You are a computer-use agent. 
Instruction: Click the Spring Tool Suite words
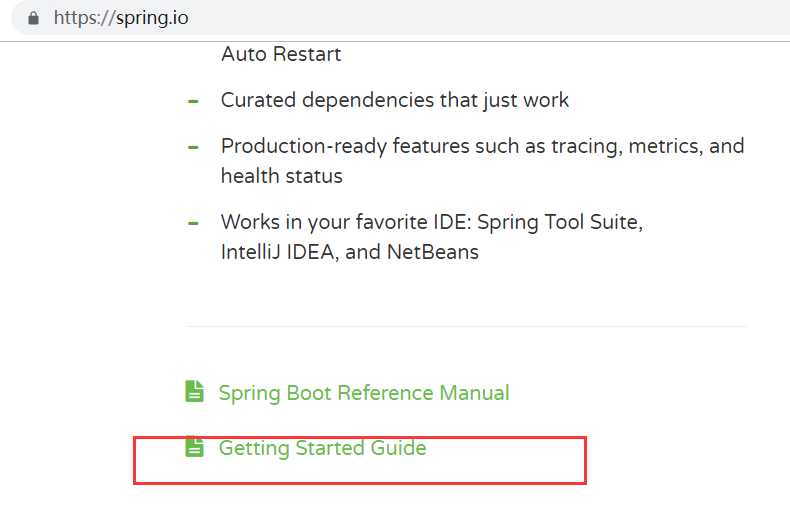[559, 222]
